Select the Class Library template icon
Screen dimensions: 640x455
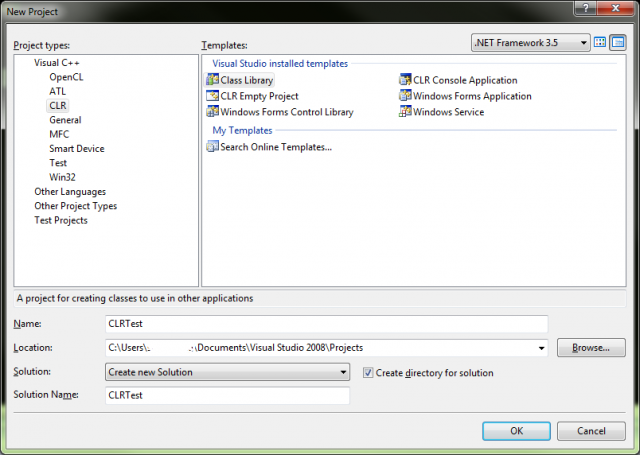point(213,80)
